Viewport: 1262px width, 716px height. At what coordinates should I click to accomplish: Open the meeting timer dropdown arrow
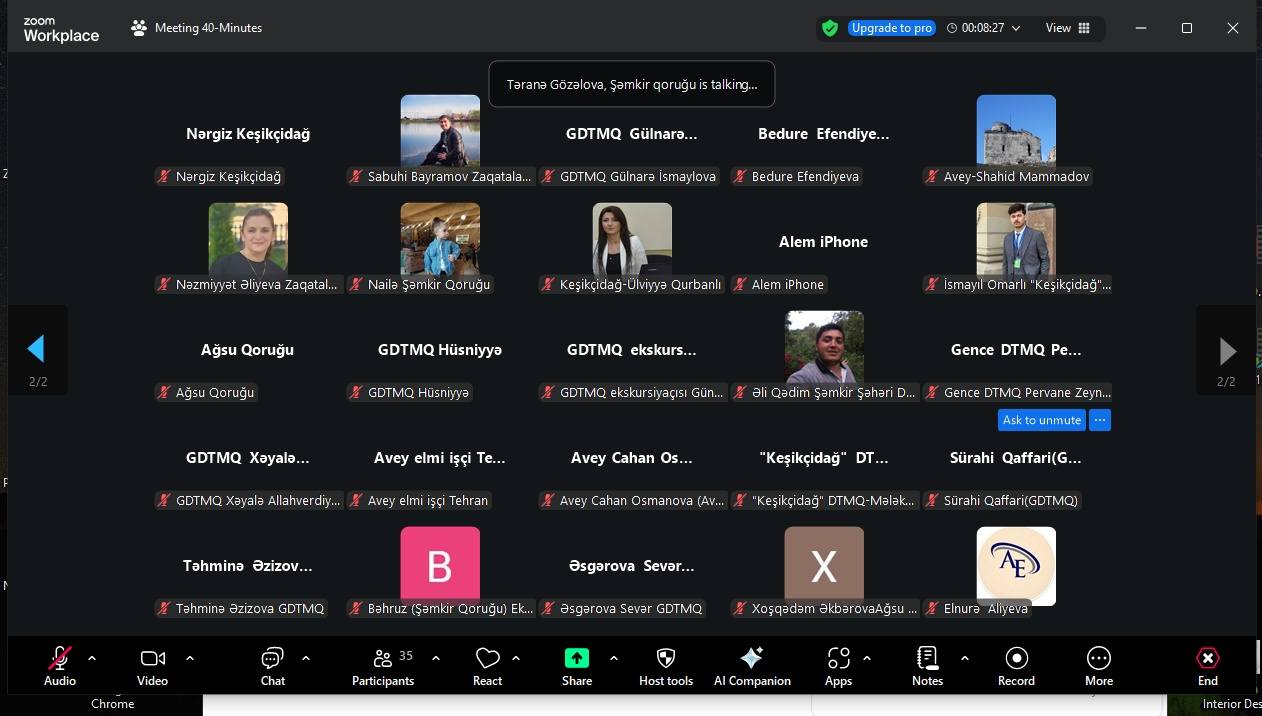[1017, 28]
